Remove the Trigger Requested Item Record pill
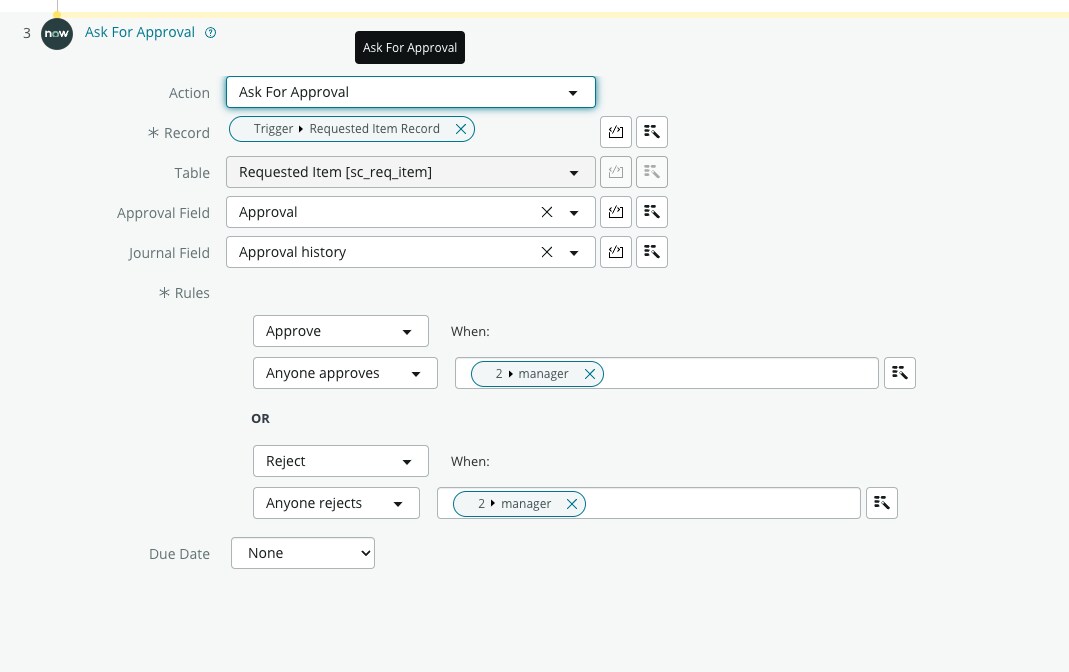The image size is (1069, 672). [x=460, y=128]
